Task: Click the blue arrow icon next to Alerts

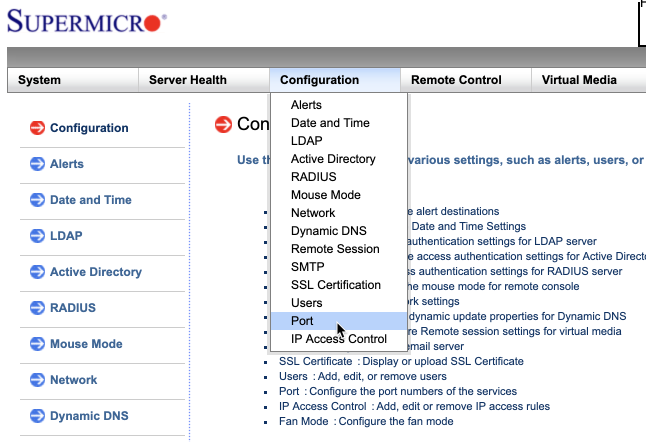Action: tap(37, 164)
